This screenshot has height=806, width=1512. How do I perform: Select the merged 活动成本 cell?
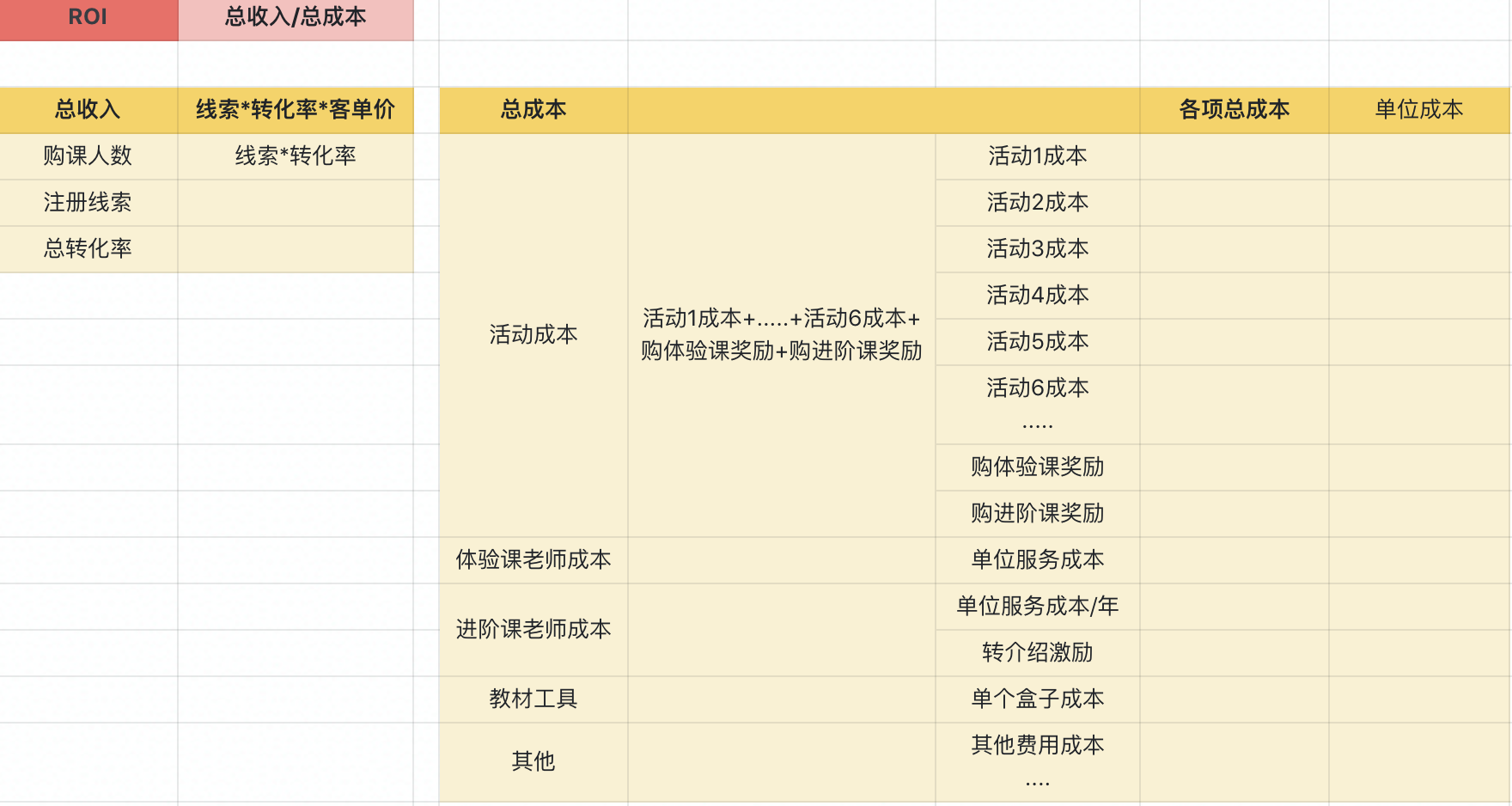point(533,335)
